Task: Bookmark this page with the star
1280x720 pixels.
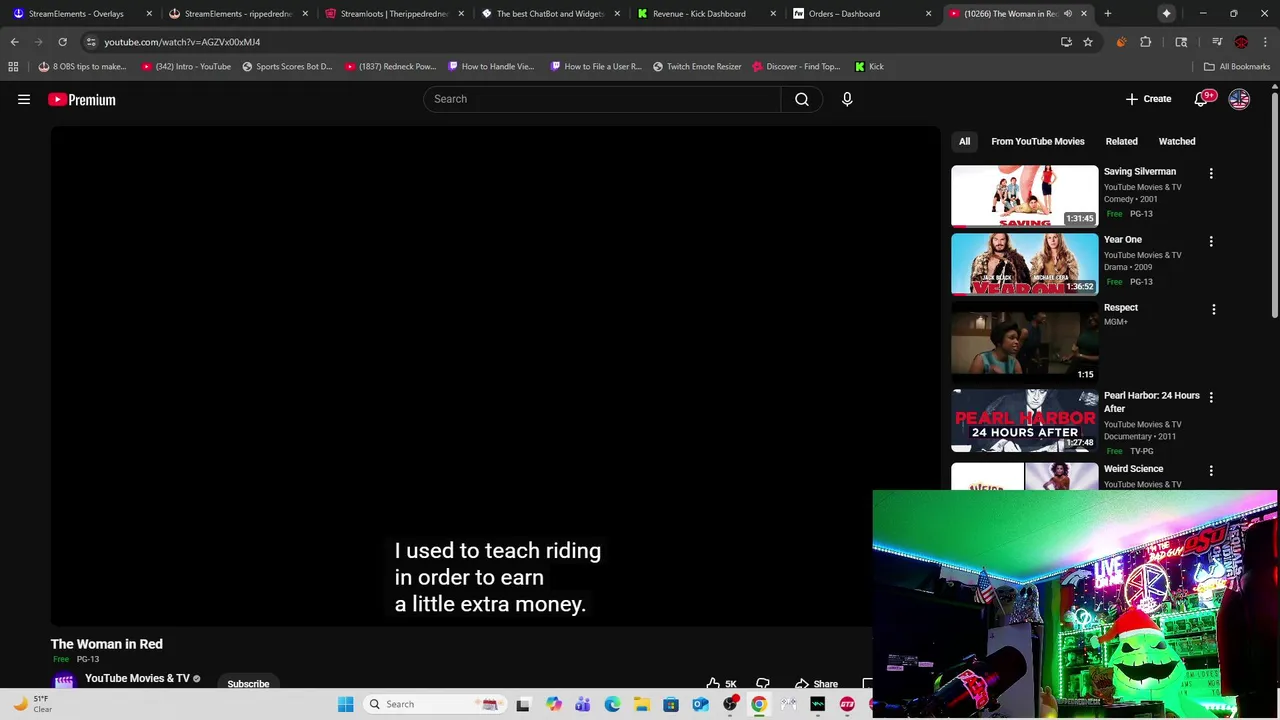Action: pos(1088,42)
